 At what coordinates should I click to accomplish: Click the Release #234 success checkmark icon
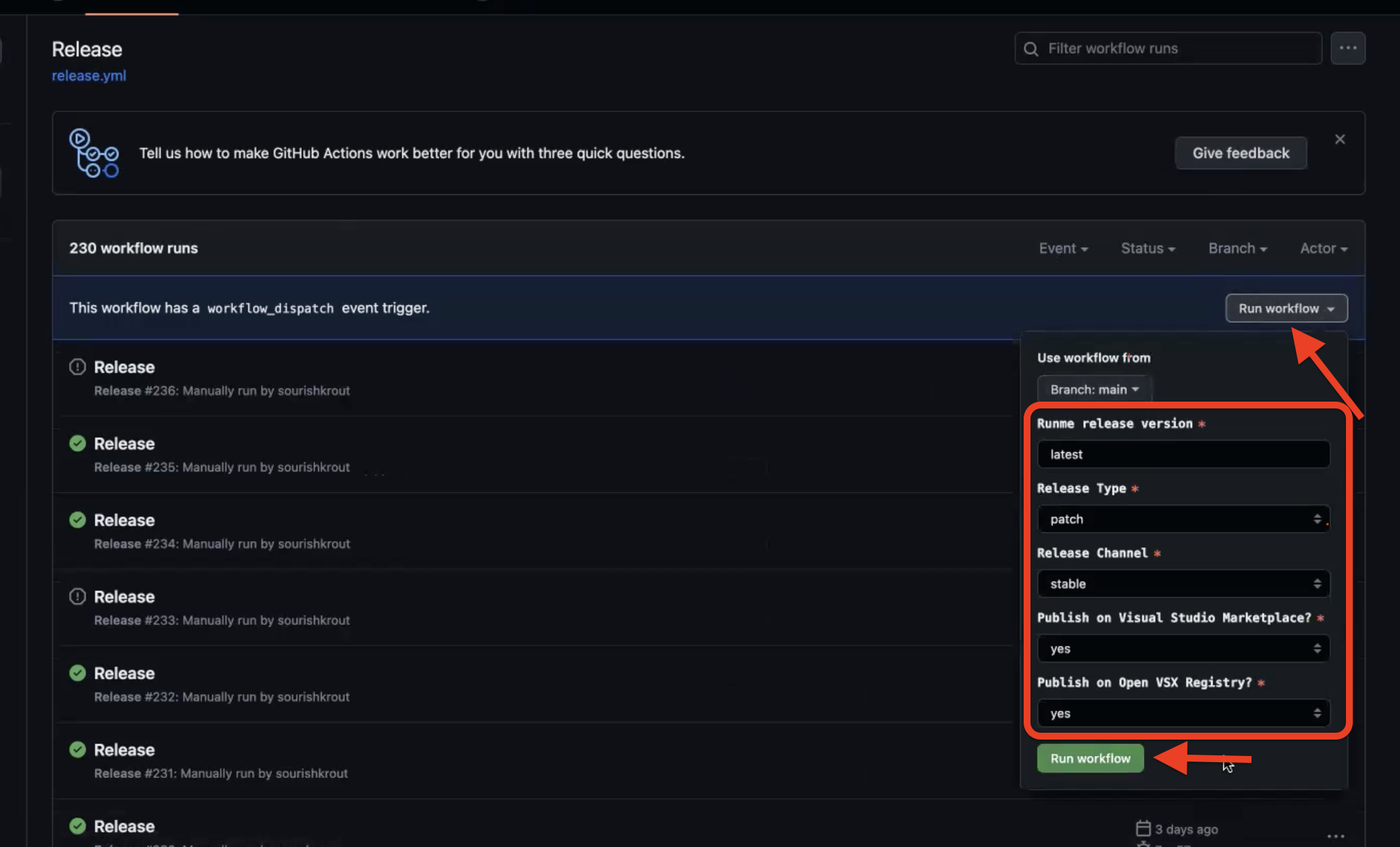76,519
